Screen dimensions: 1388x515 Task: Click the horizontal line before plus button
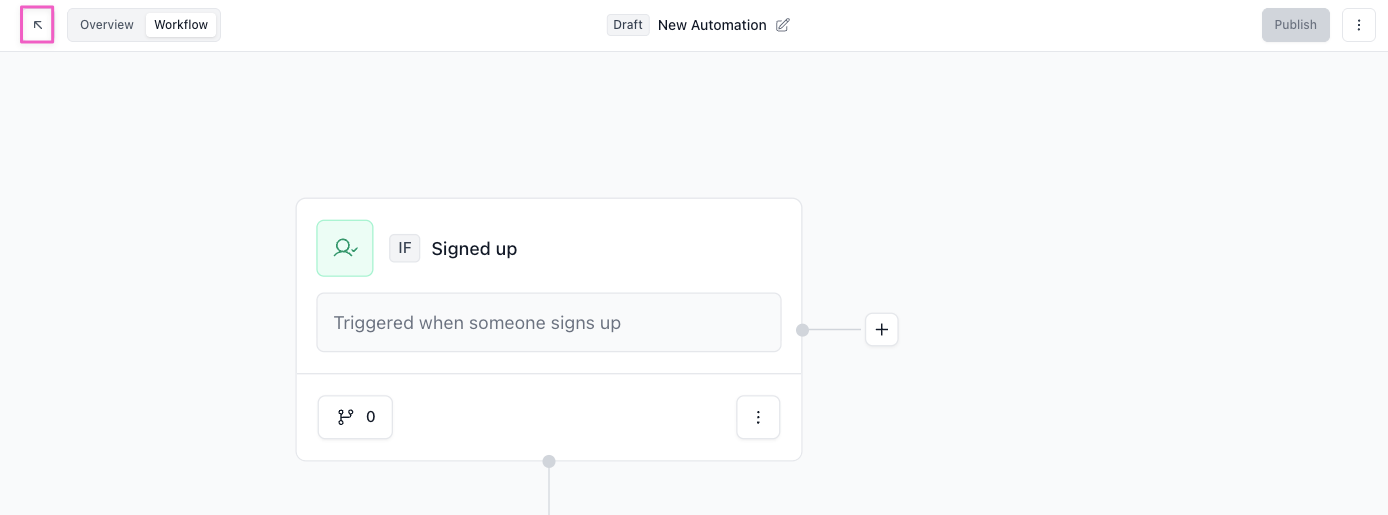835,330
